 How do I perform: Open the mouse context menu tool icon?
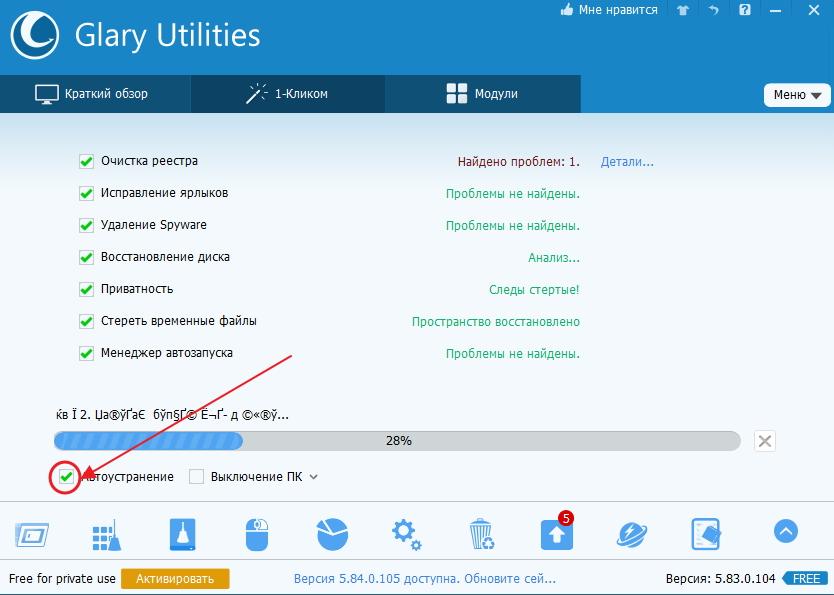(257, 534)
